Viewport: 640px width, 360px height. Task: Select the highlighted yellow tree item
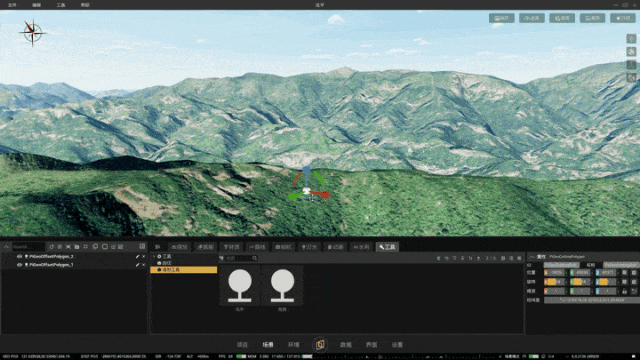coord(184,270)
